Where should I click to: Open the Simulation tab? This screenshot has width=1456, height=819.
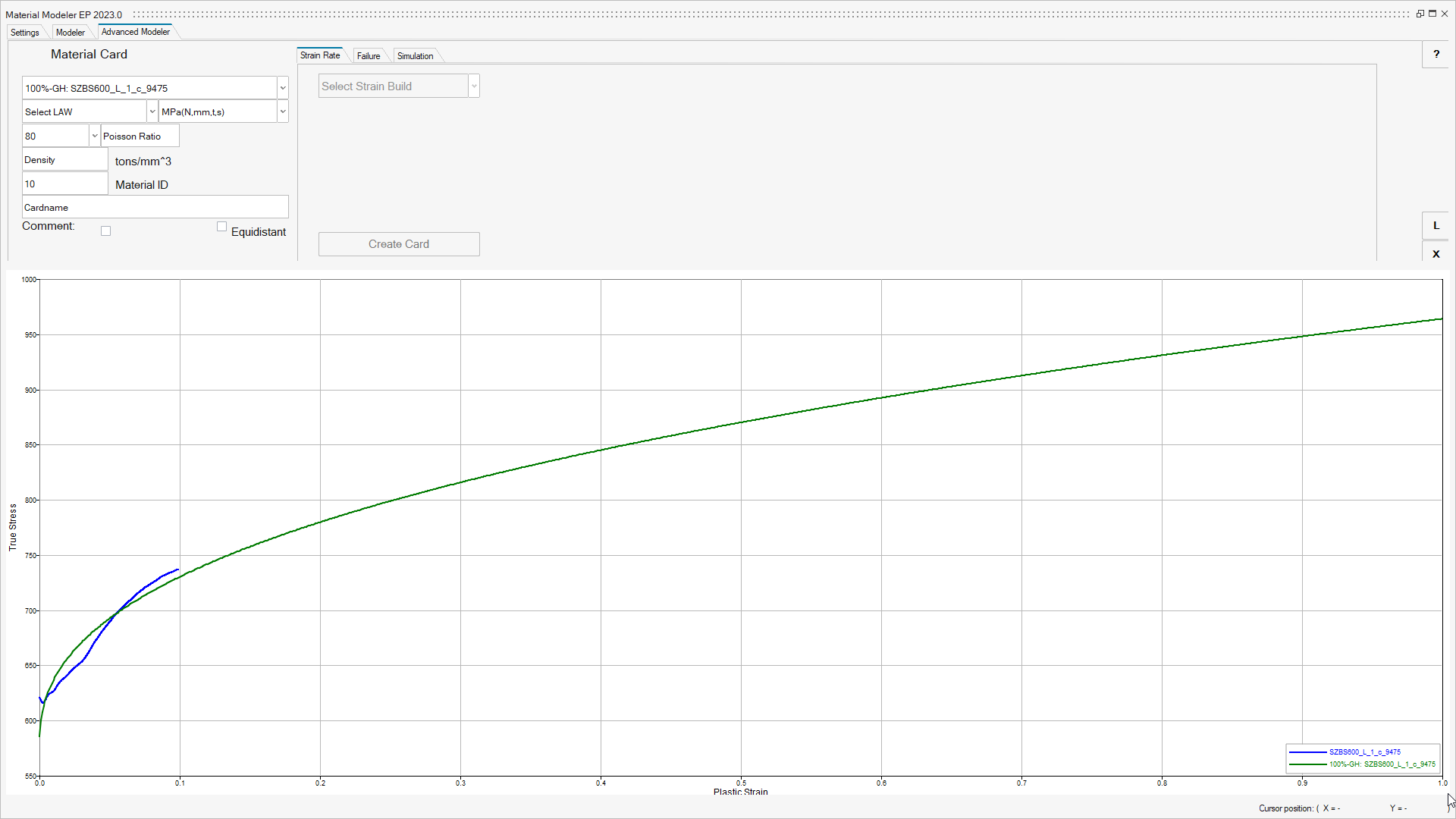(x=415, y=56)
